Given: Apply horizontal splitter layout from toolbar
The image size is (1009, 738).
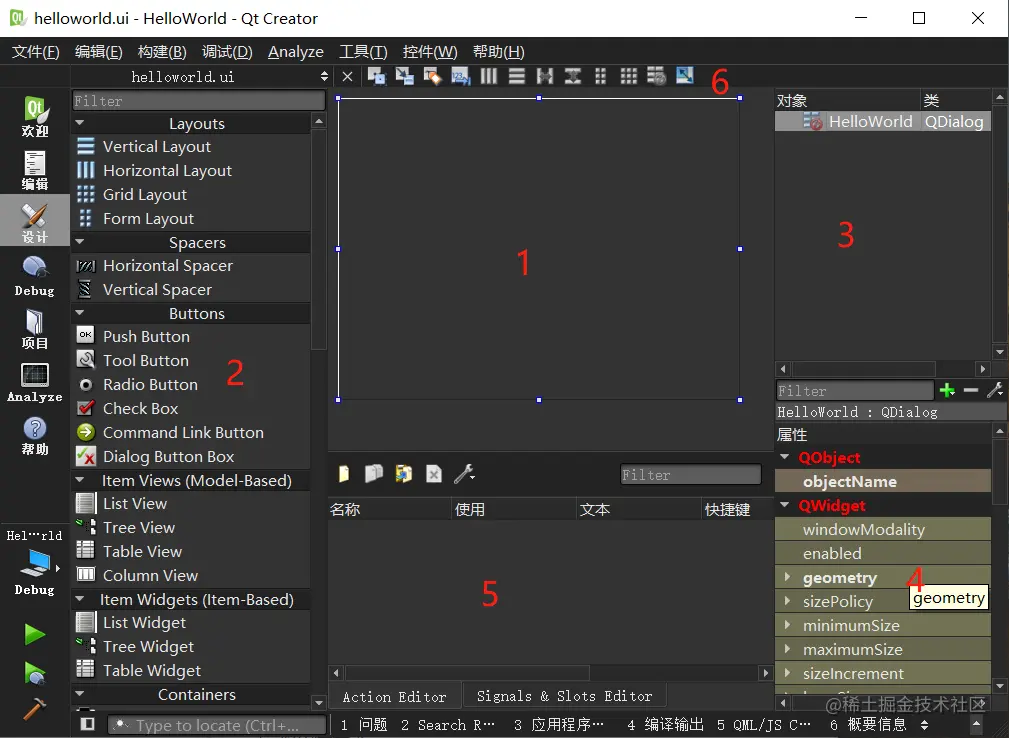Looking at the screenshot, I should [545, 76].
